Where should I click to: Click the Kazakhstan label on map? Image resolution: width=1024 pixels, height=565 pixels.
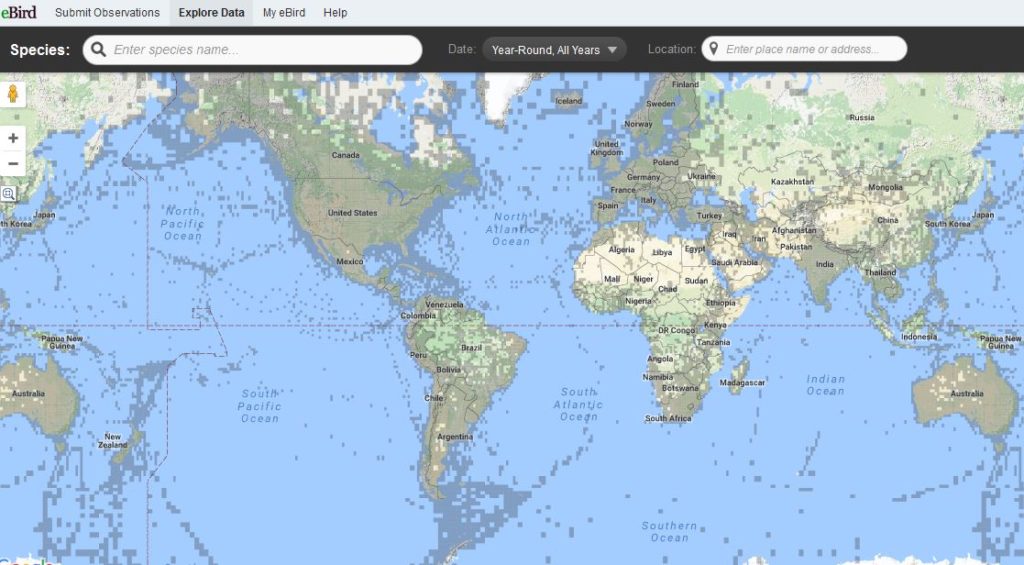pos(792,182)
